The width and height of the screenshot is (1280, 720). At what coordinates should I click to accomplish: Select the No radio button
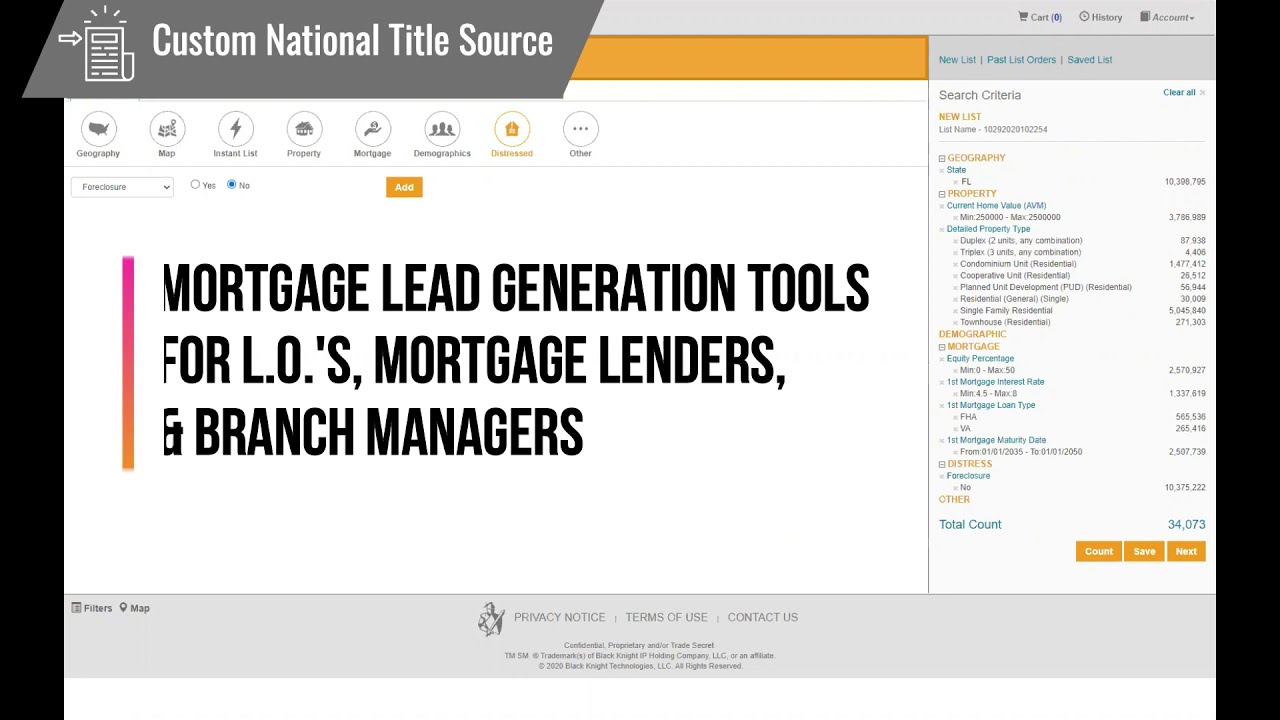232,184
